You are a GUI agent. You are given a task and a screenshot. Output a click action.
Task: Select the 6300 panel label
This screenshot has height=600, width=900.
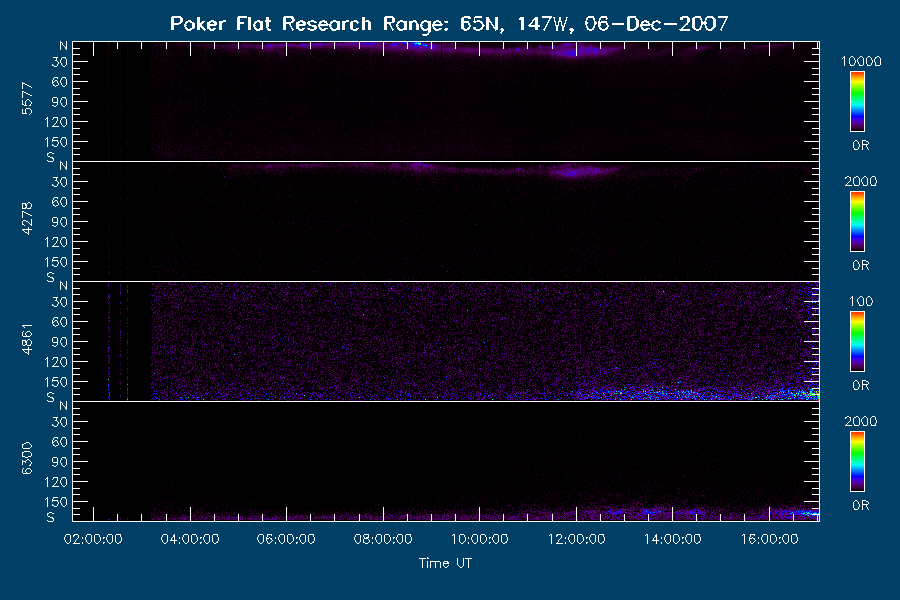pyautogui.click(x=27, y=459)
